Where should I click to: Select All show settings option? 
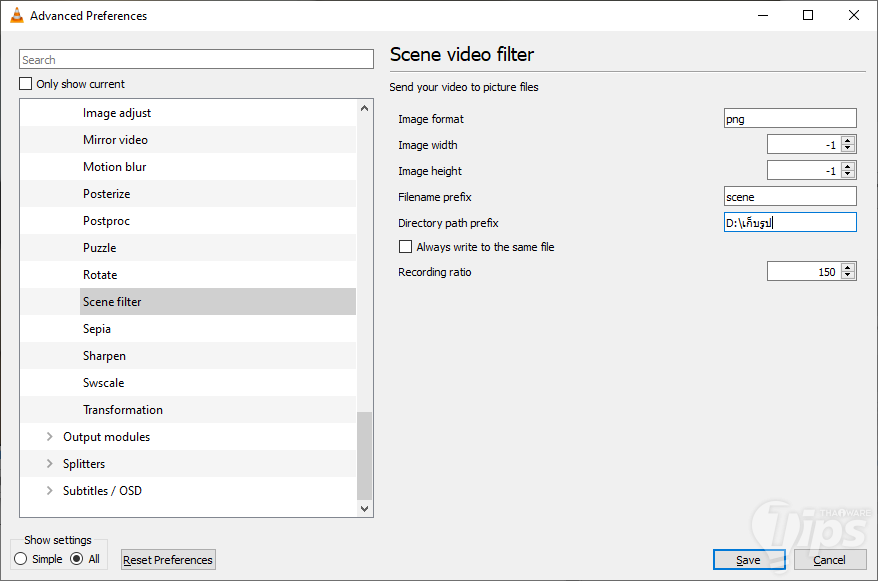pyautogui.click(x=77, y=559)
